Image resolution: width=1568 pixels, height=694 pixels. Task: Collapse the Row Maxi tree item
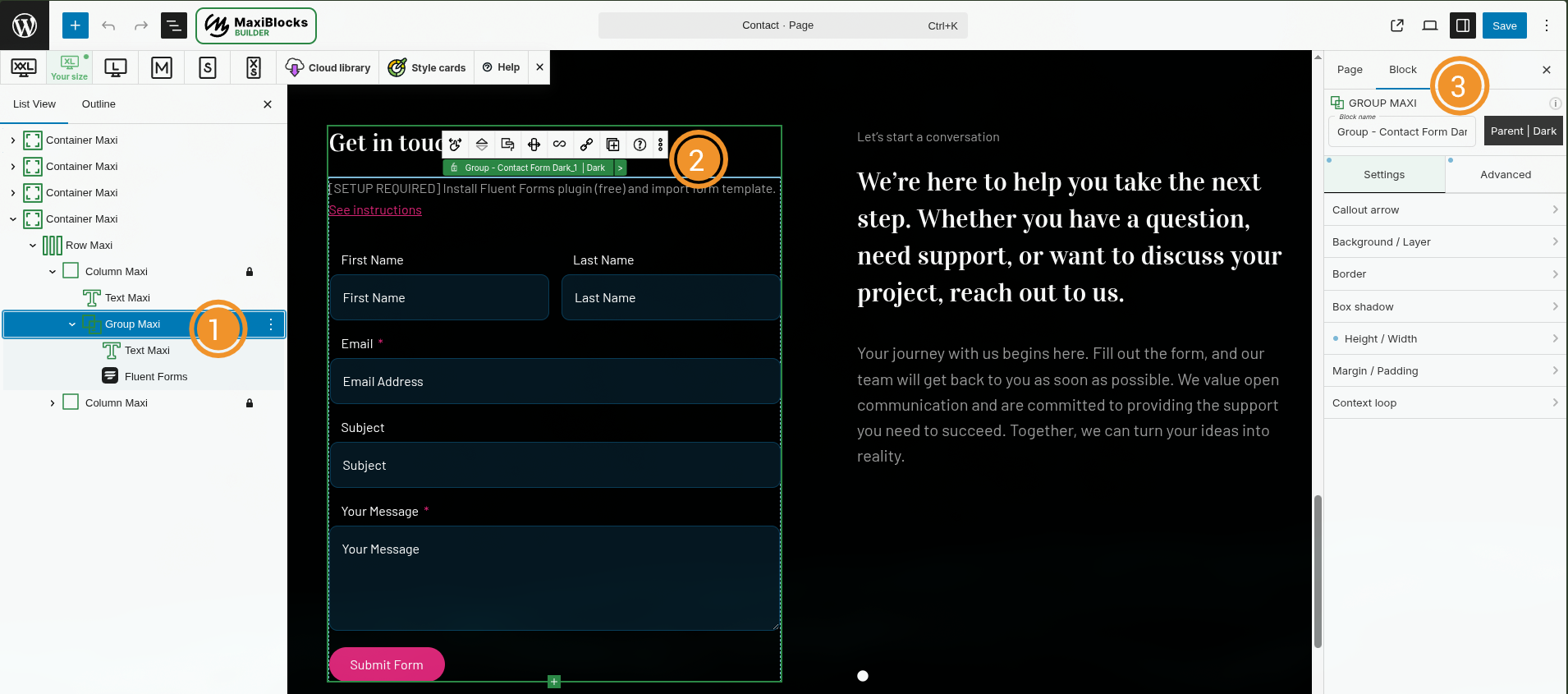[33, 246]
